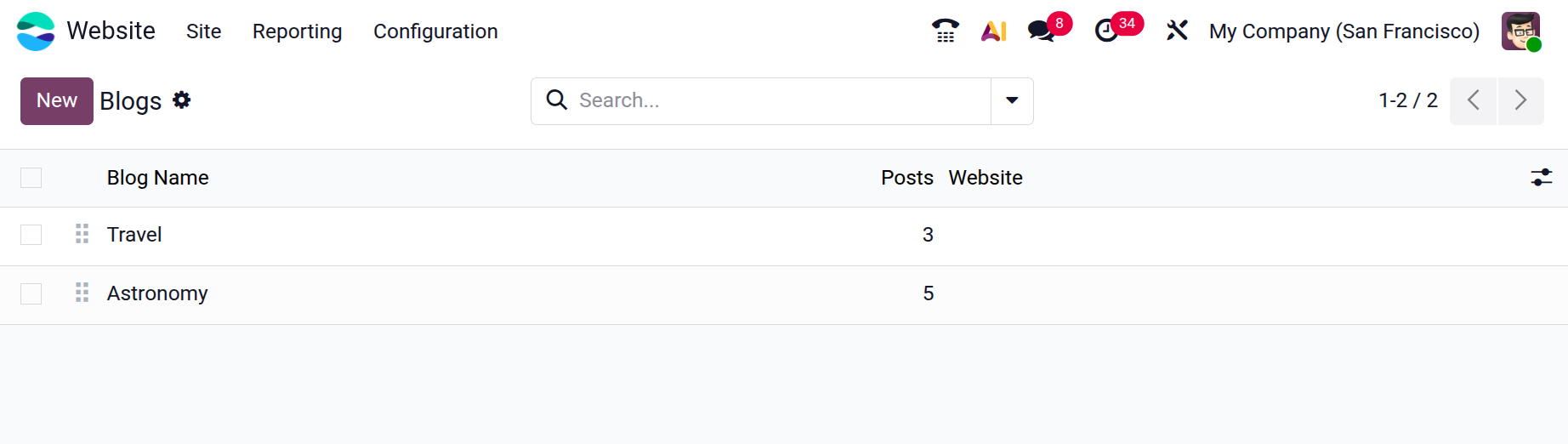
Task: Select the Travel blog checkbox
Action: point(31,235)
